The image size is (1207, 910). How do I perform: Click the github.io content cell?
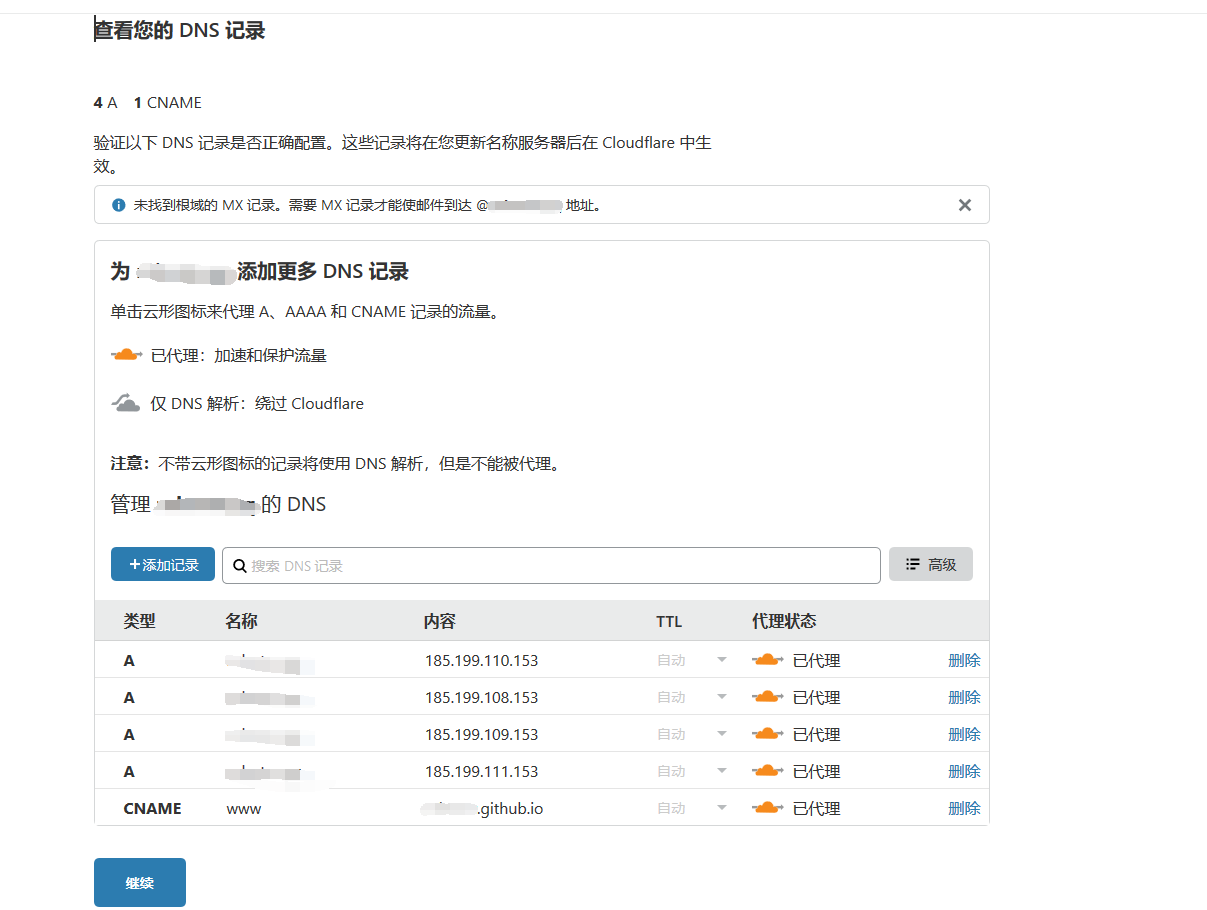tap(483, 808)
